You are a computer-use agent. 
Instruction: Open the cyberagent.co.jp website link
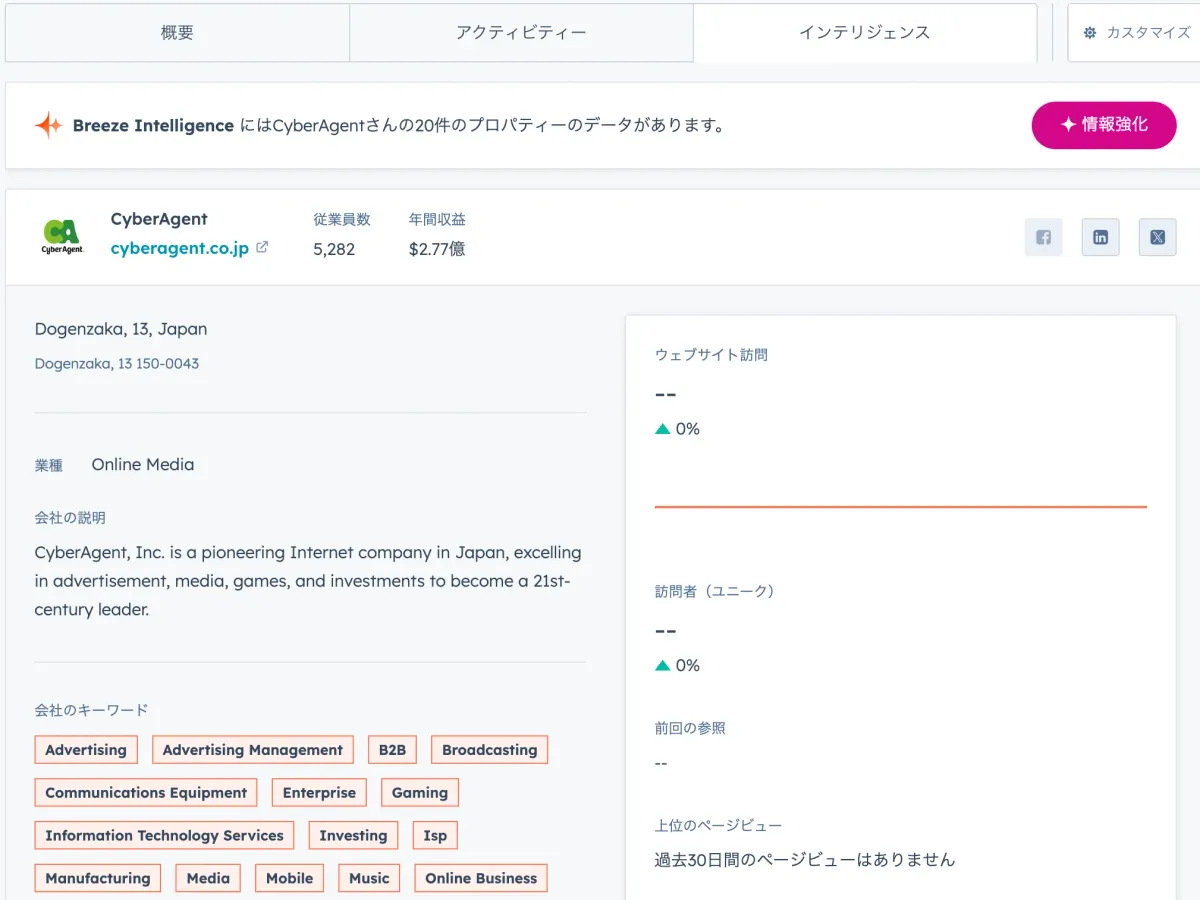180,248
